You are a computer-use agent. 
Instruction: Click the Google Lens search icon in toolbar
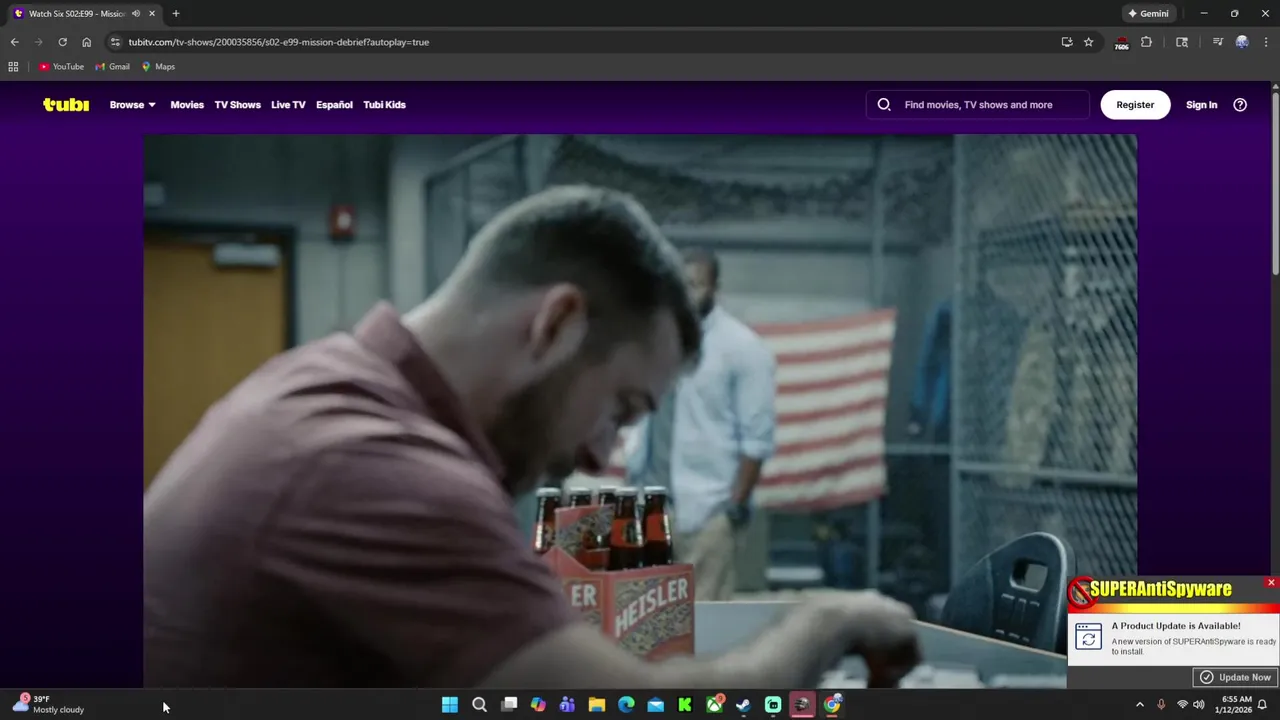pos(1182,42)
